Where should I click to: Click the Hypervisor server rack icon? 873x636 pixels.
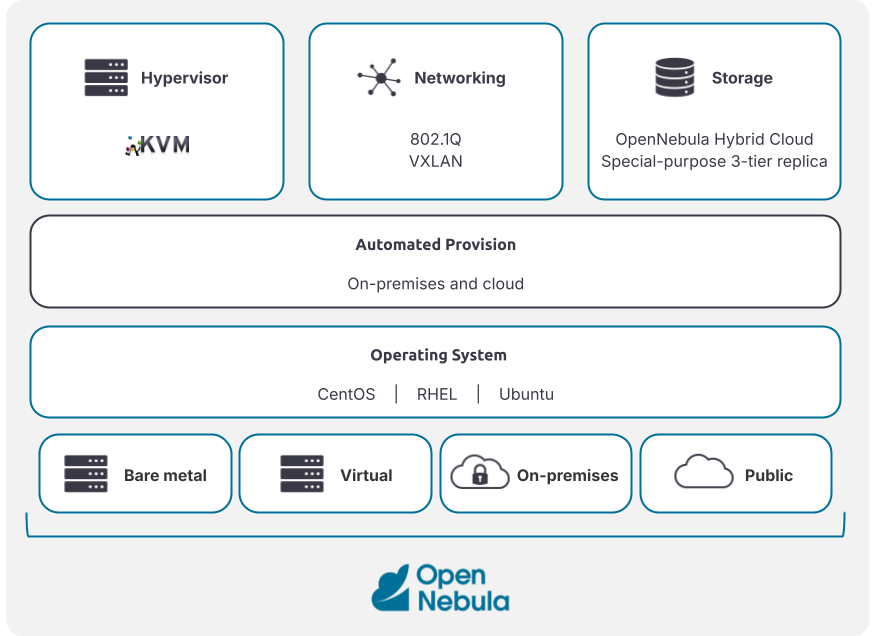click(106, 77)
